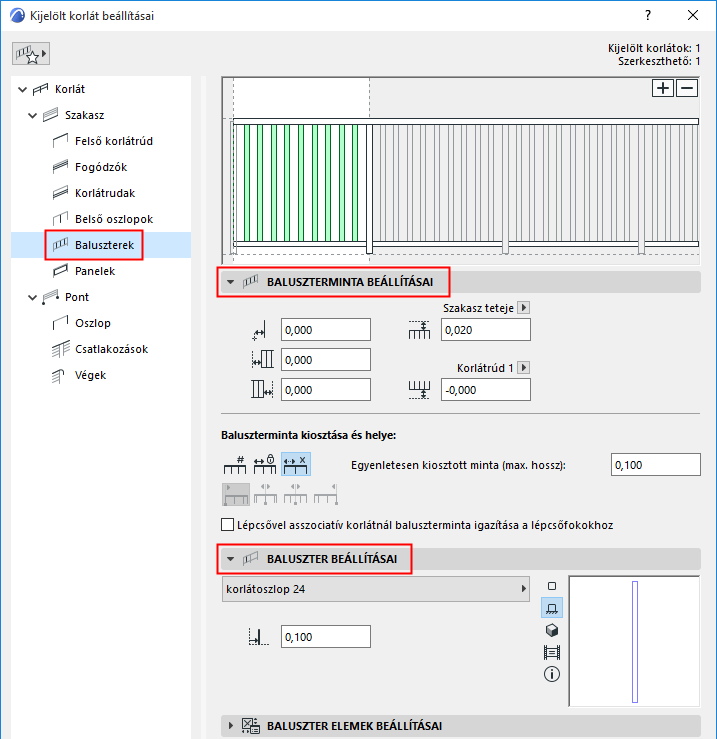The image size is (717, 739).
Task: Select divide pattern by number of divisions
Action: coord(235,465)
